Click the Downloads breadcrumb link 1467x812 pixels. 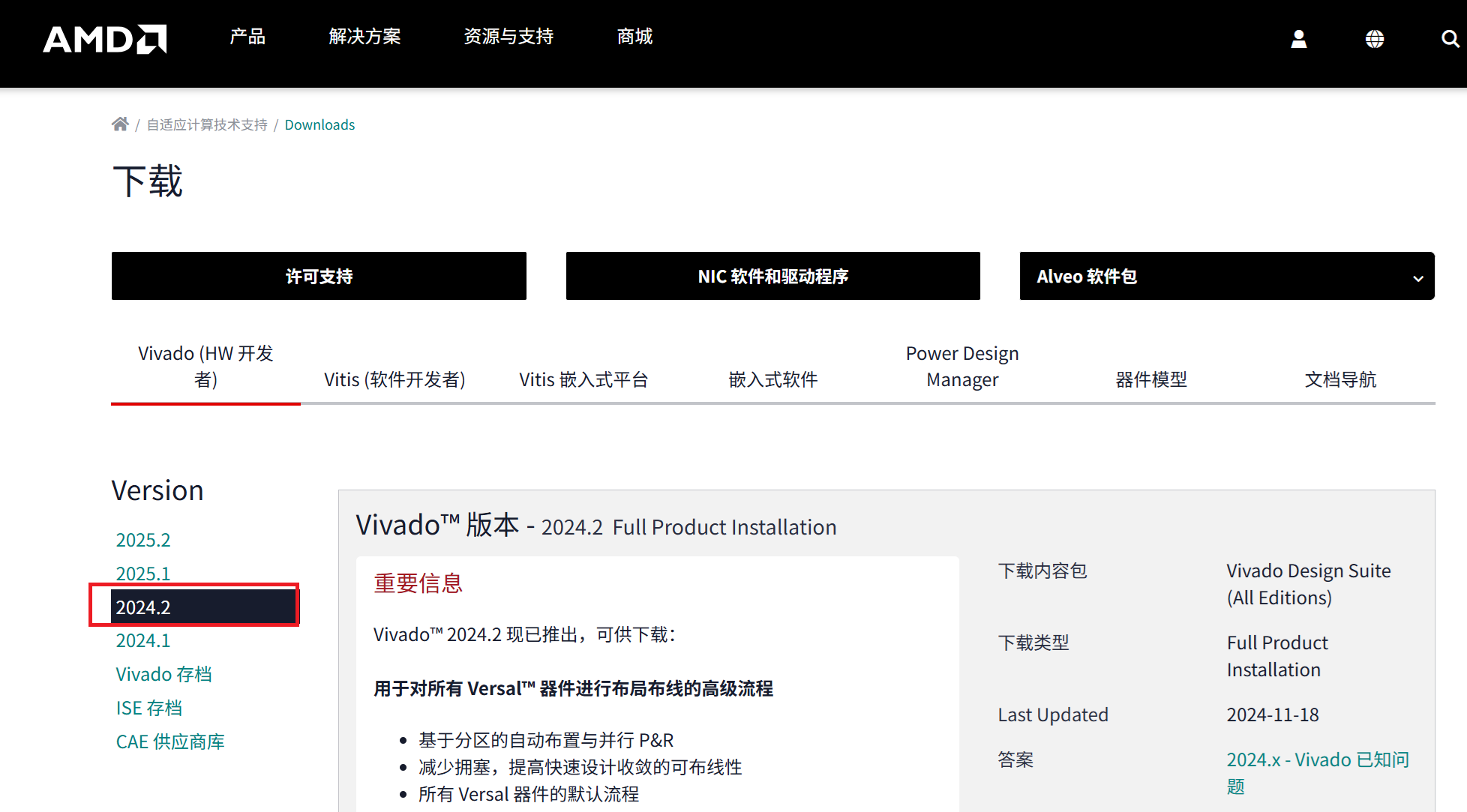(x=319, y=124)
